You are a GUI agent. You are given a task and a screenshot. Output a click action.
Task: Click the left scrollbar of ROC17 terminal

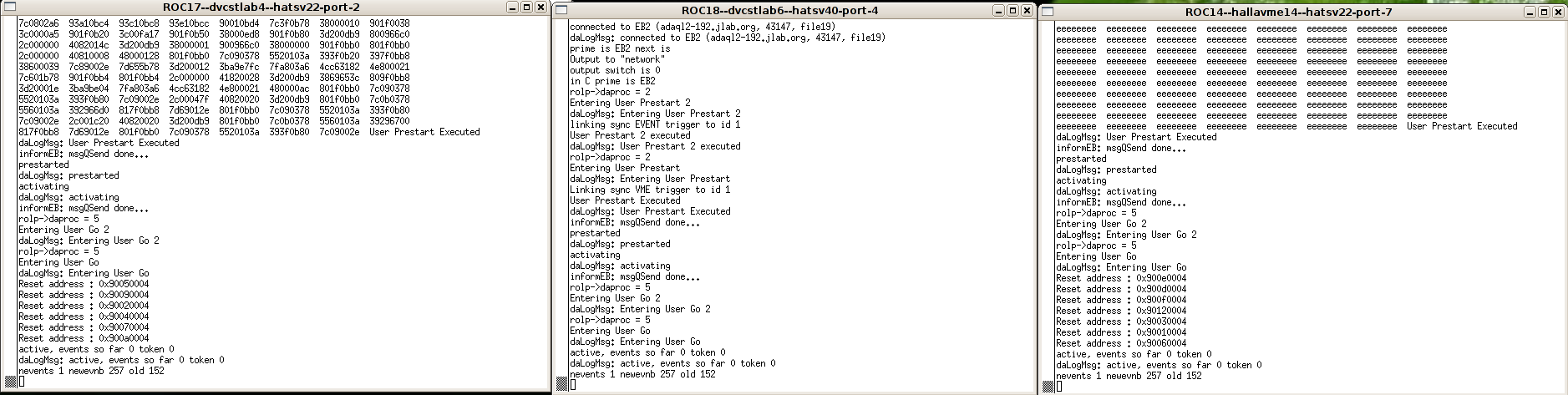11,200
